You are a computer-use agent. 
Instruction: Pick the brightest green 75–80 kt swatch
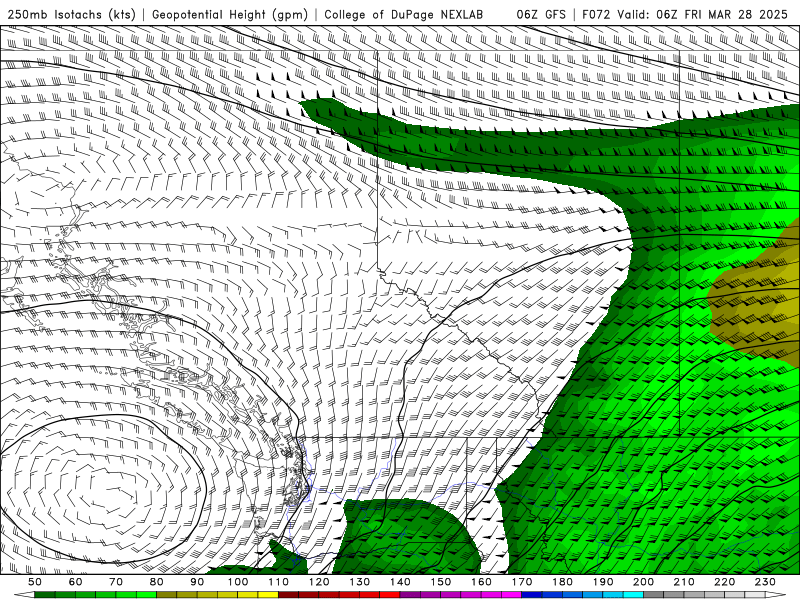(x=146, y=594)
